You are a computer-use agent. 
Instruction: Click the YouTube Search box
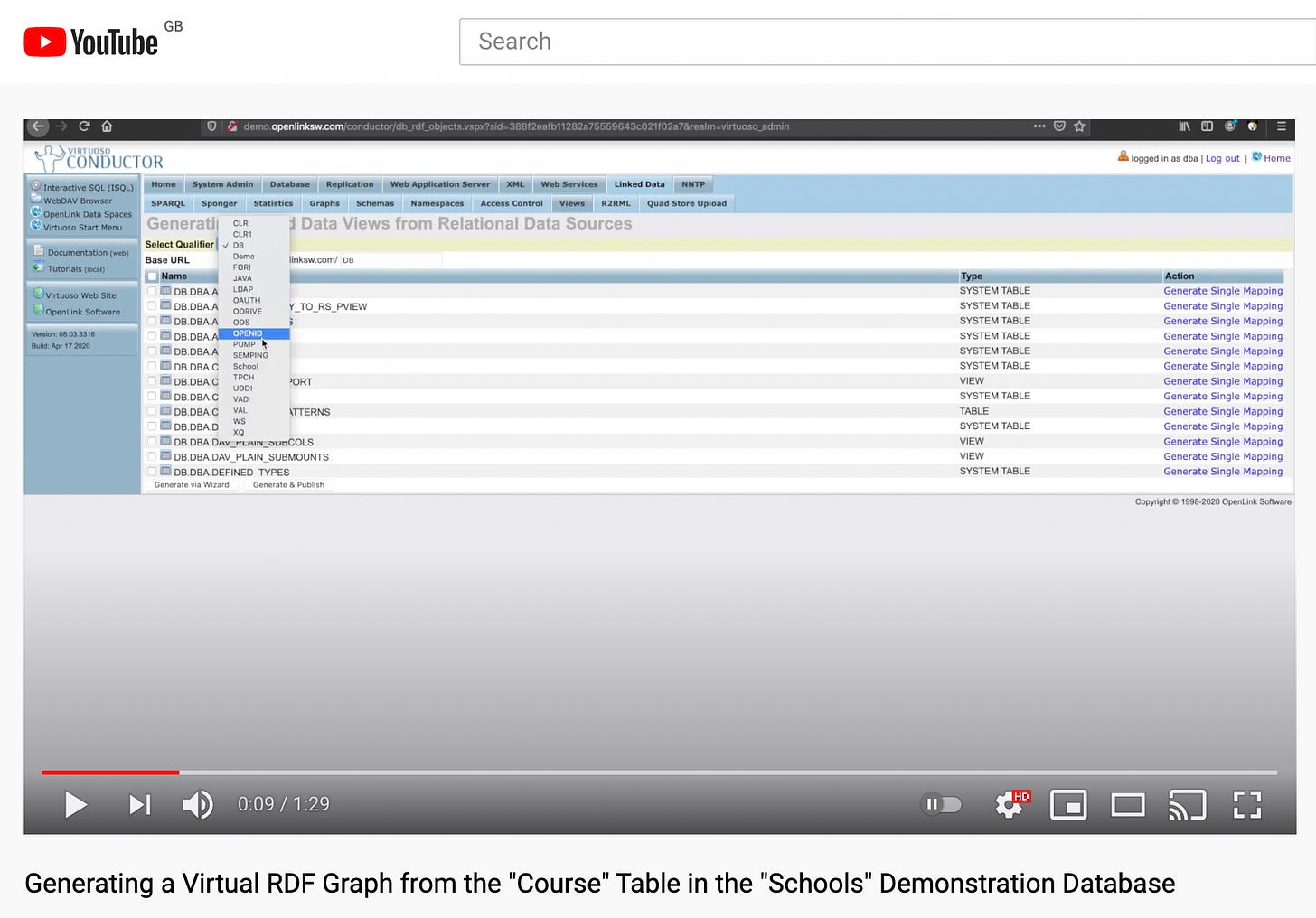pos(888,42)
